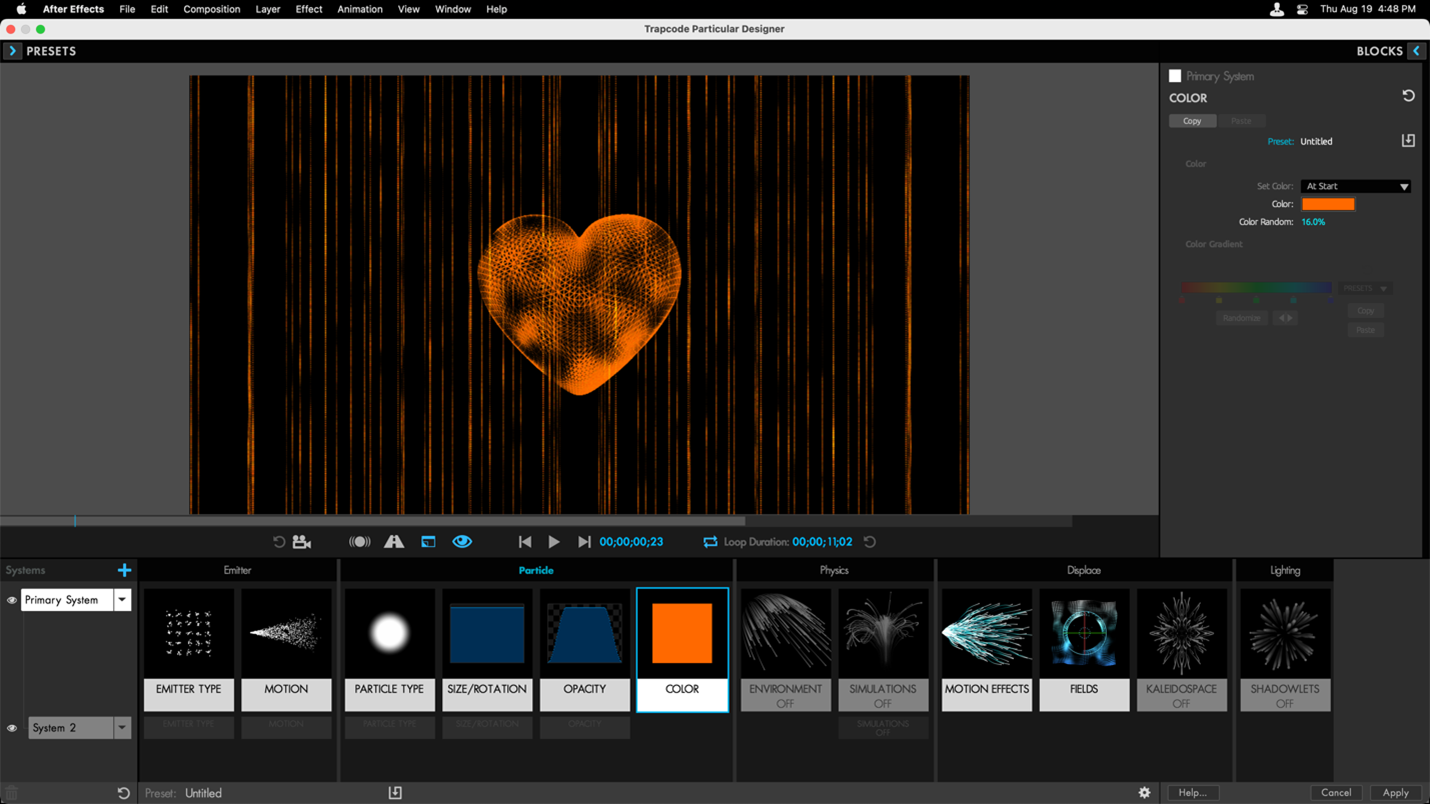The height and width of the screenshot is (804, 1430).
Task: Open the Set Color dropdown
Action: [1355, 186]
